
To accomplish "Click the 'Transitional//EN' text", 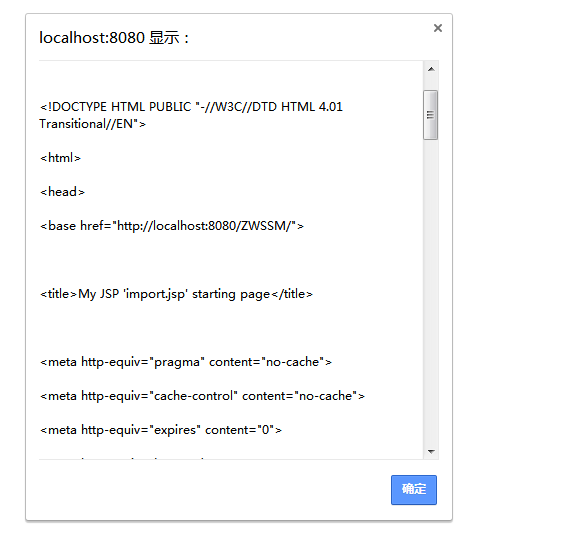I will coord(86,124).
